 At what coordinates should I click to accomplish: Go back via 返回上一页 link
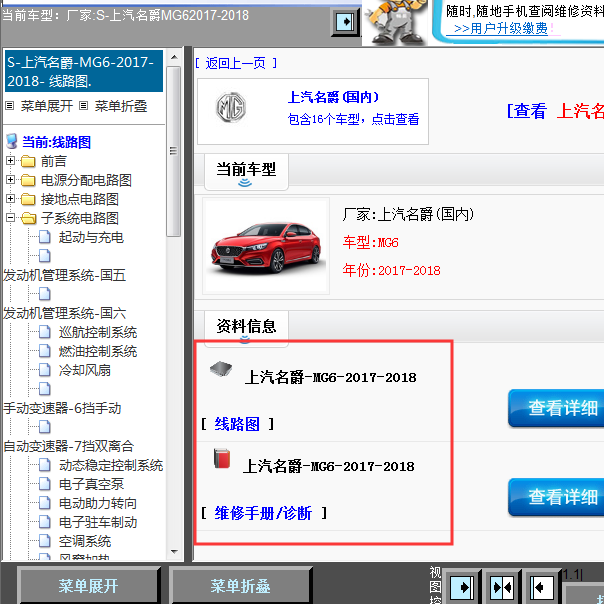(235, 63)
